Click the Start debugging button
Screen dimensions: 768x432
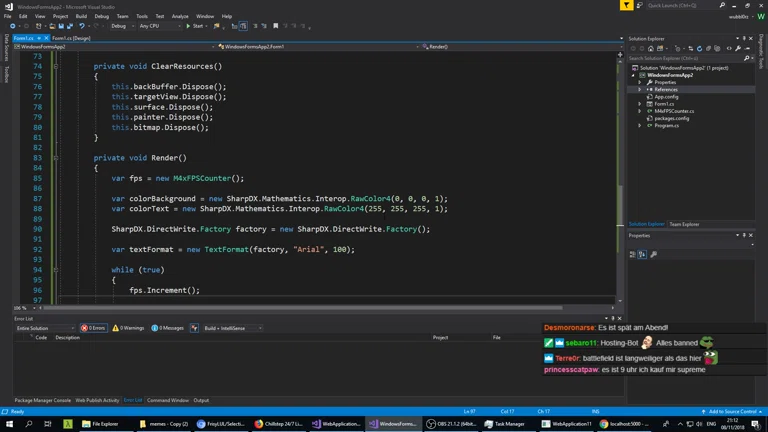pyautogui.click(x=194, y=26)
